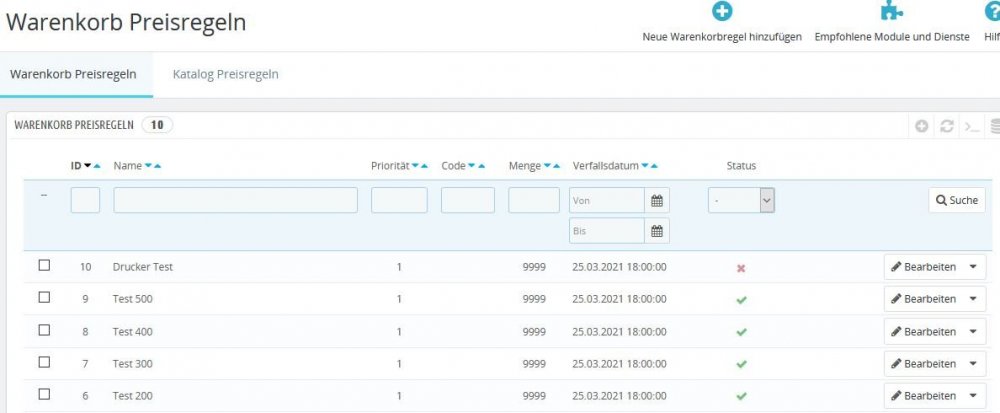Click the add-new plus icon in panel header
Screen dimensions: 1000x413
[922, 126]
